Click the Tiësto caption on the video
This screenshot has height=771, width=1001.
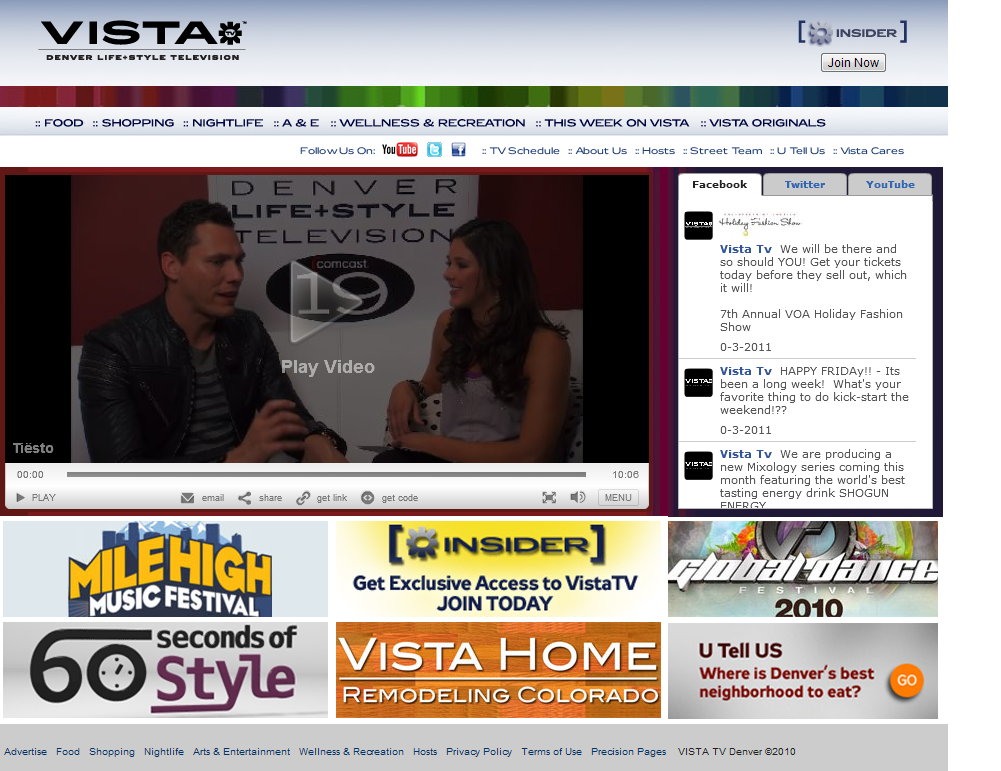point(33,448)
